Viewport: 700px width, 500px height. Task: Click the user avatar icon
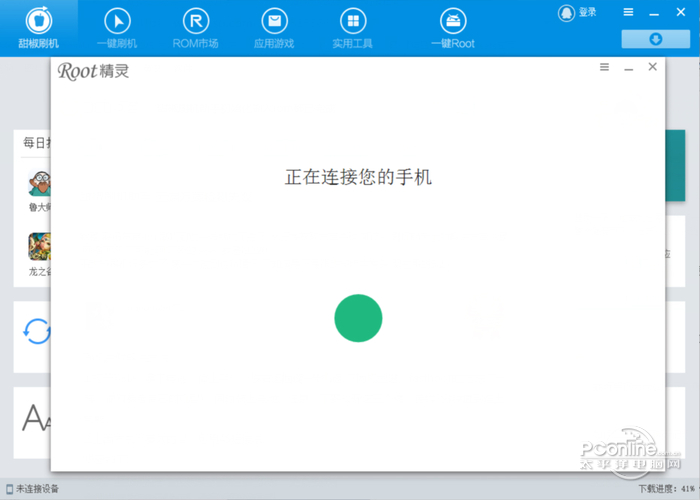point(567,12)
